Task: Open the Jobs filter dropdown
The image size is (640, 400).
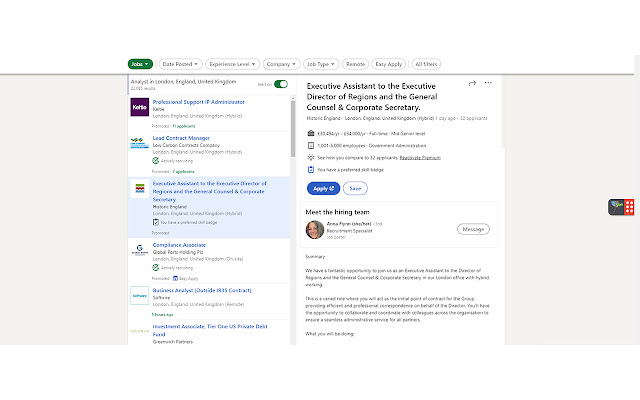Action: pyautogui.click(x=140, y=64)
